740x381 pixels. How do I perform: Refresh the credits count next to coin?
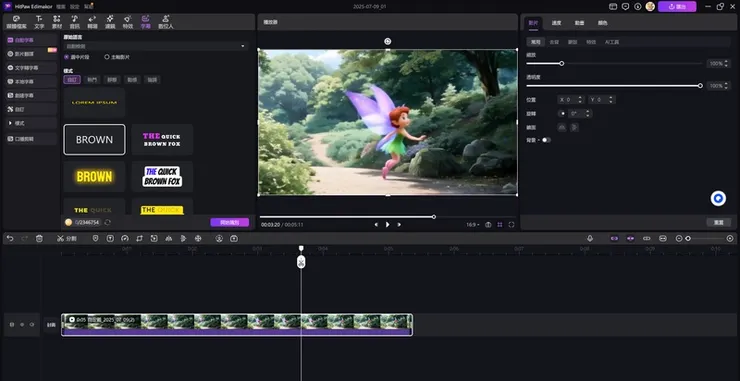pyautogui.click(x=108, y=222)
